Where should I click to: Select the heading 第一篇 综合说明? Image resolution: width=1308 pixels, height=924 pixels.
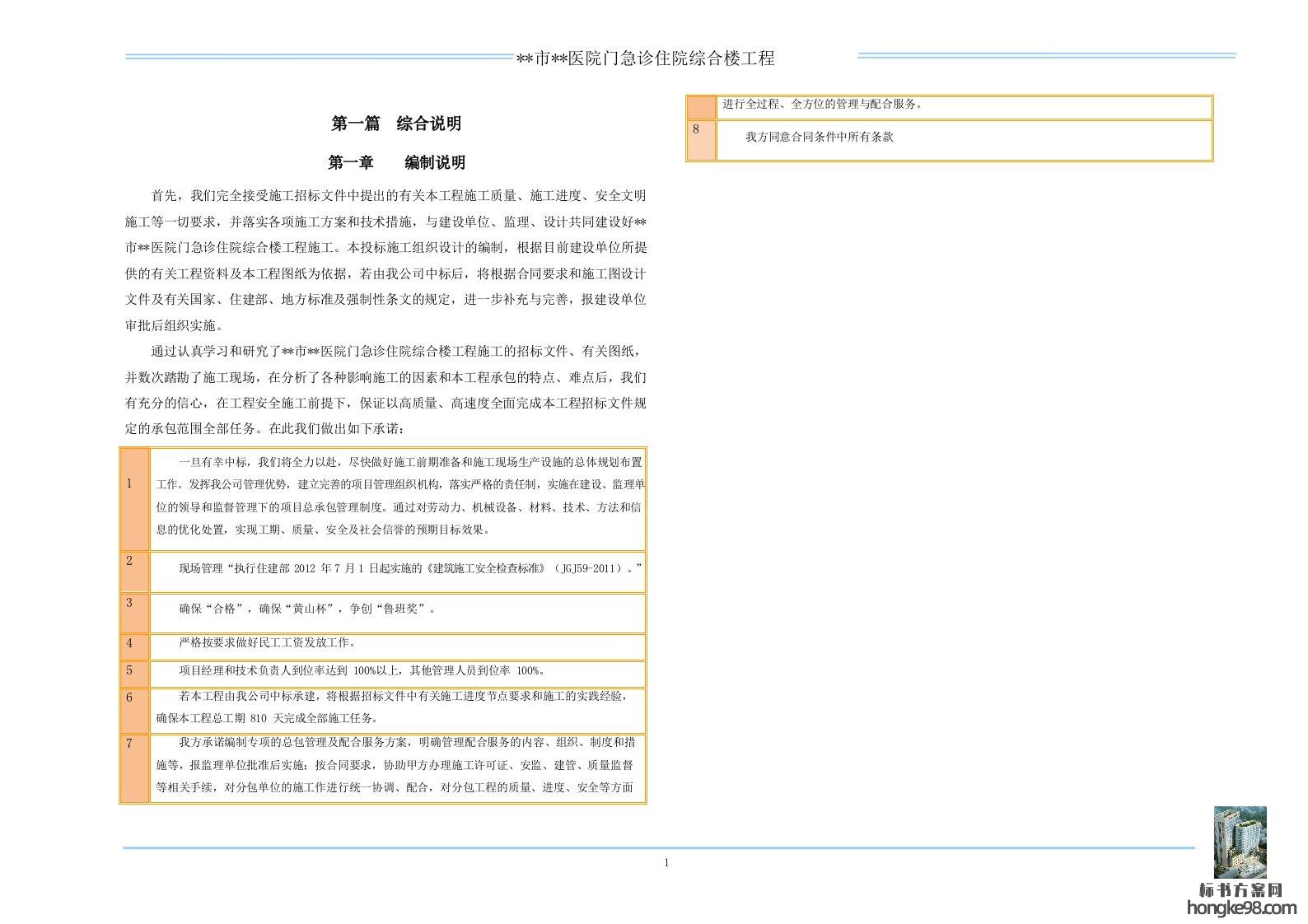click(x=395, y=124)
